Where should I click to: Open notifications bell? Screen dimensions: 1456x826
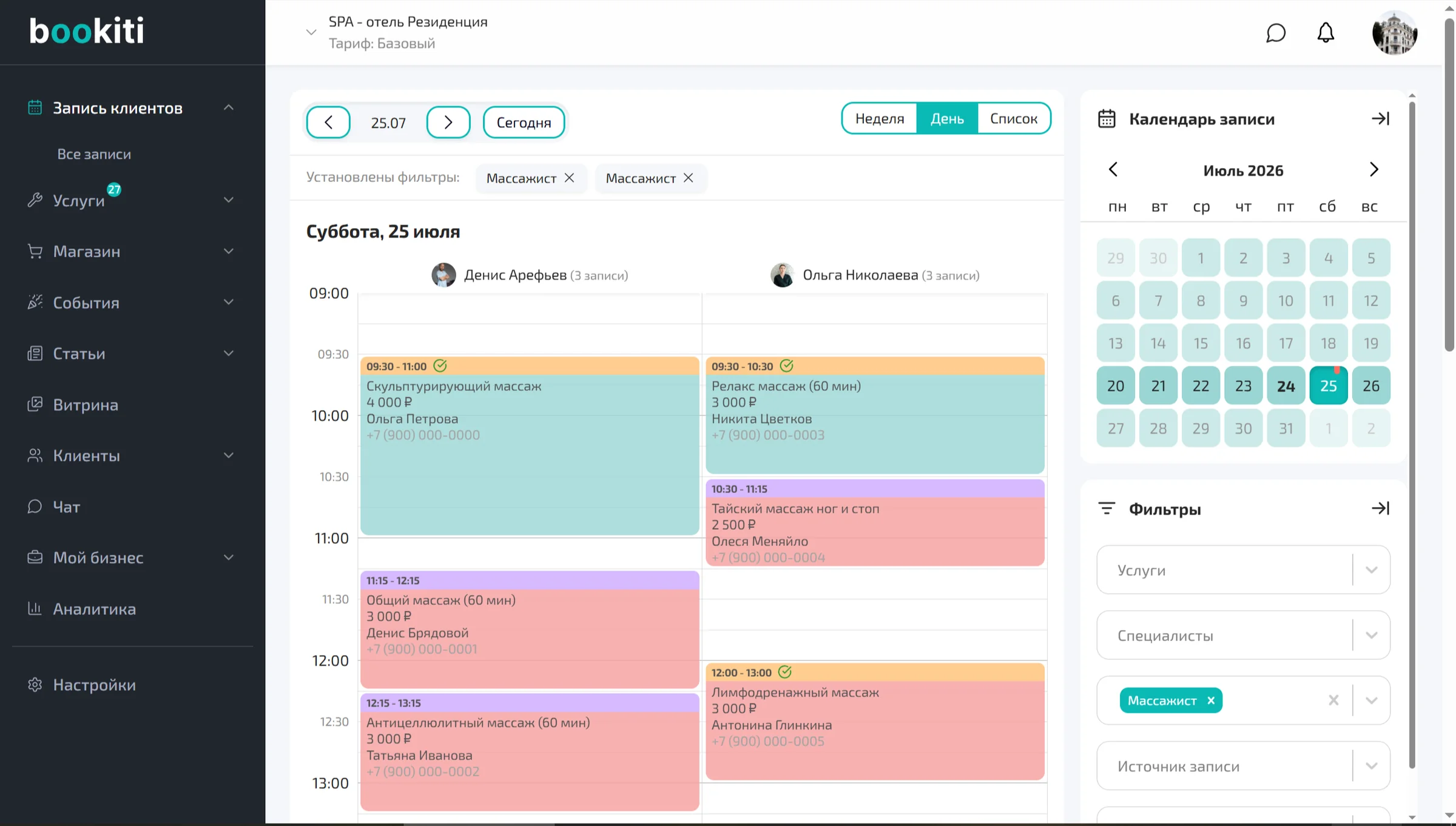[x=1326, y=33]
